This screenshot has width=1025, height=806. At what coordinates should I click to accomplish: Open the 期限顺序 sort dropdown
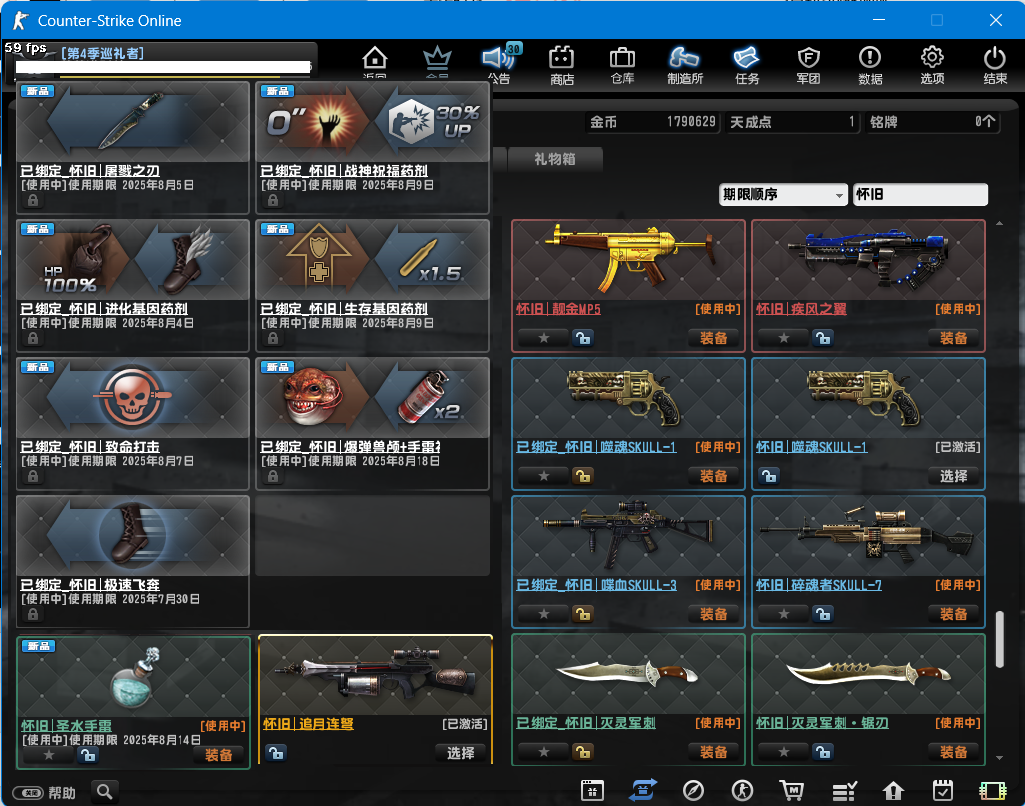783,194
